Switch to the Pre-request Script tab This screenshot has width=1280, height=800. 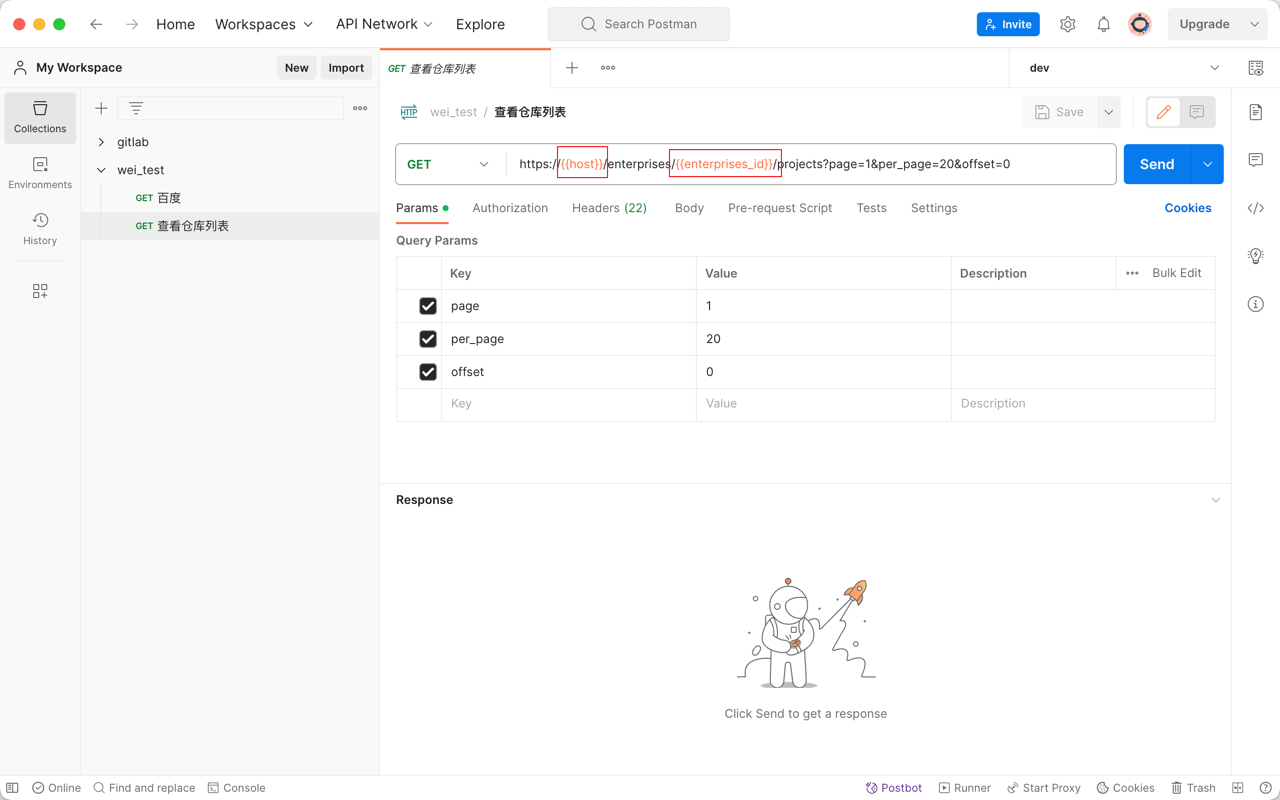(x=780, y=208)
